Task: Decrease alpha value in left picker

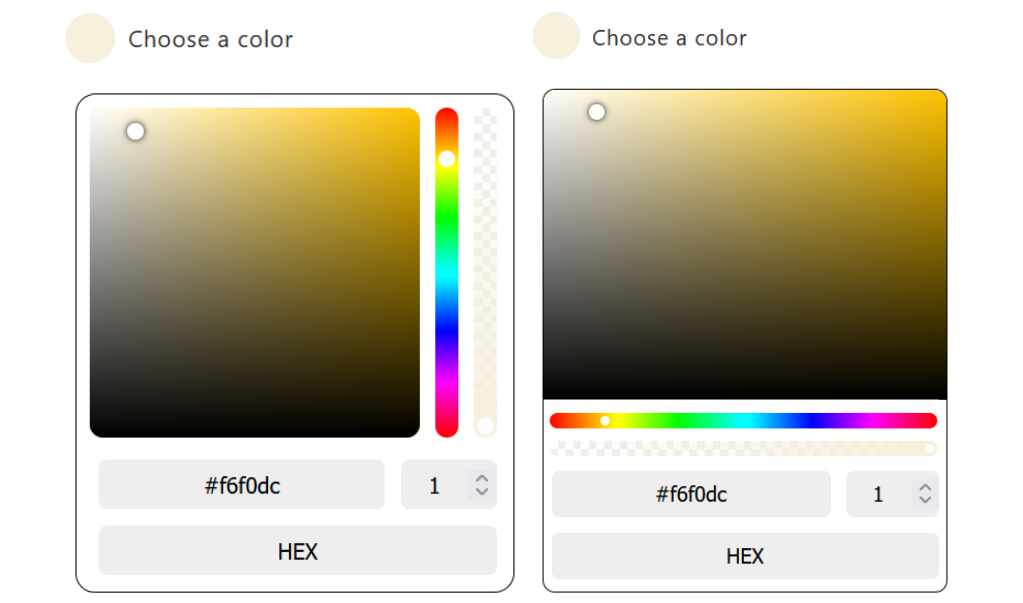Action: pyautogui.click(x=482, y=491)
